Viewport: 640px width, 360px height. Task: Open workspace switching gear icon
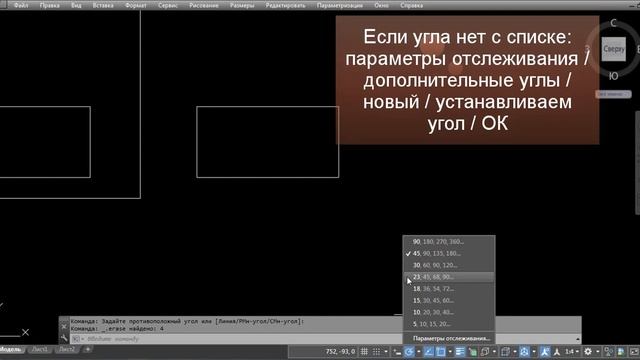[588, 351]
